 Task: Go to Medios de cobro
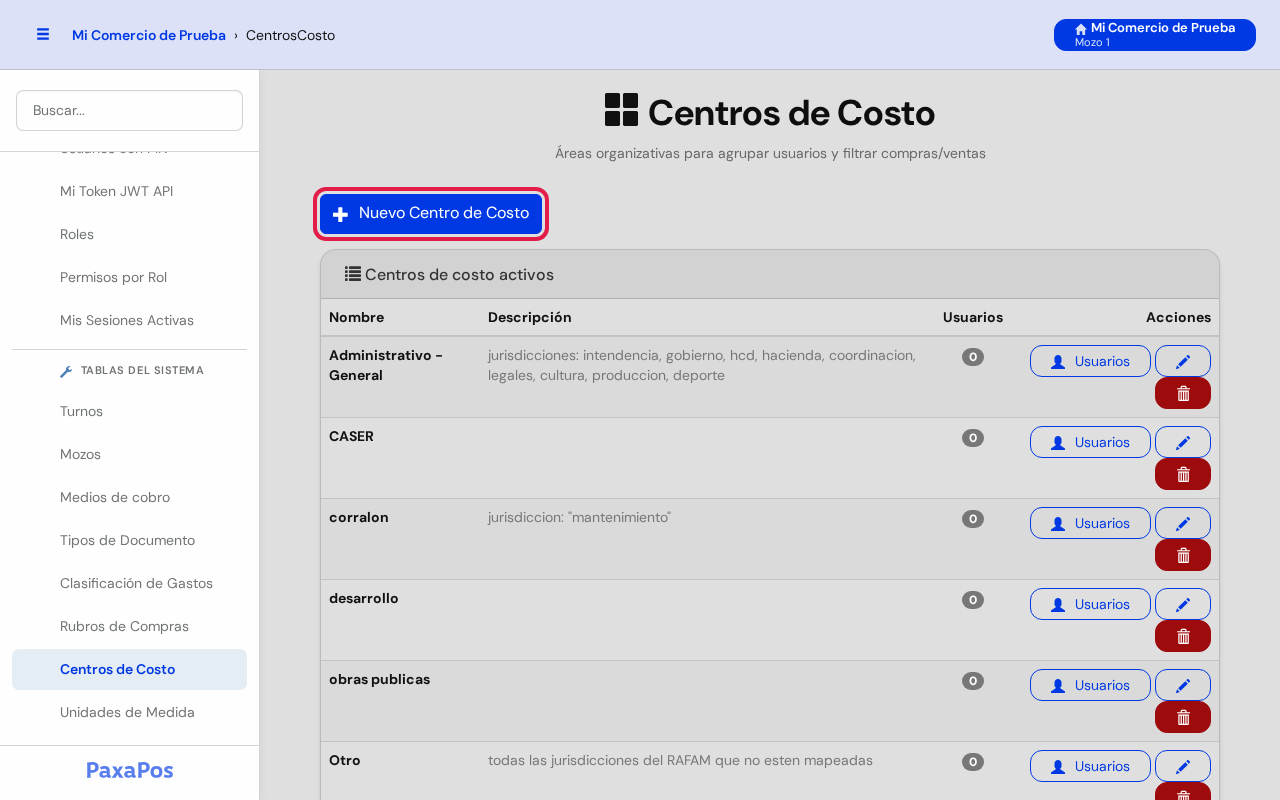129,497
